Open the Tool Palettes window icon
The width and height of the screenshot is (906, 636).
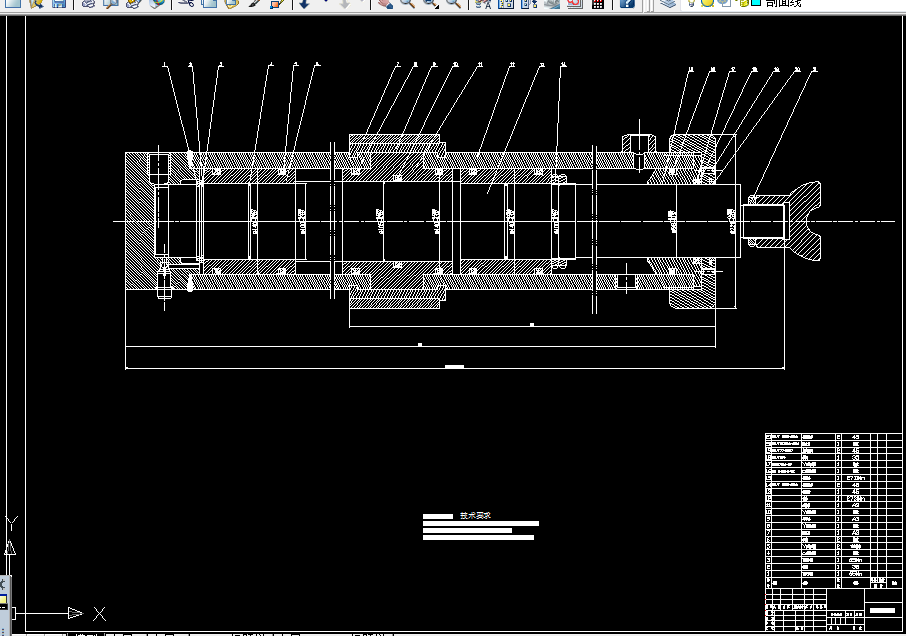pyautogui.click(x=529, y=3)
